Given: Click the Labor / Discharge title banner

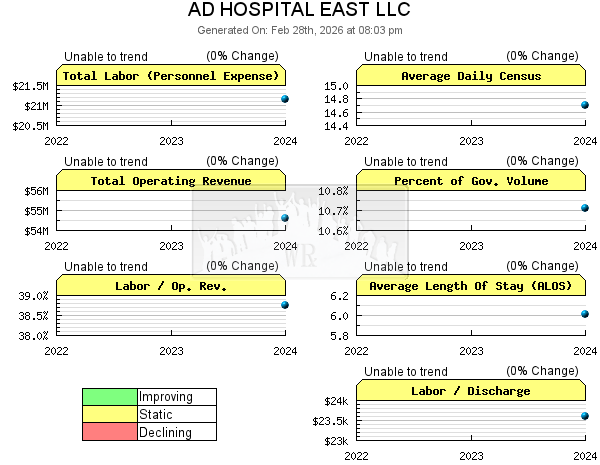Looking at the screenshot, I should tap(471, 391).
